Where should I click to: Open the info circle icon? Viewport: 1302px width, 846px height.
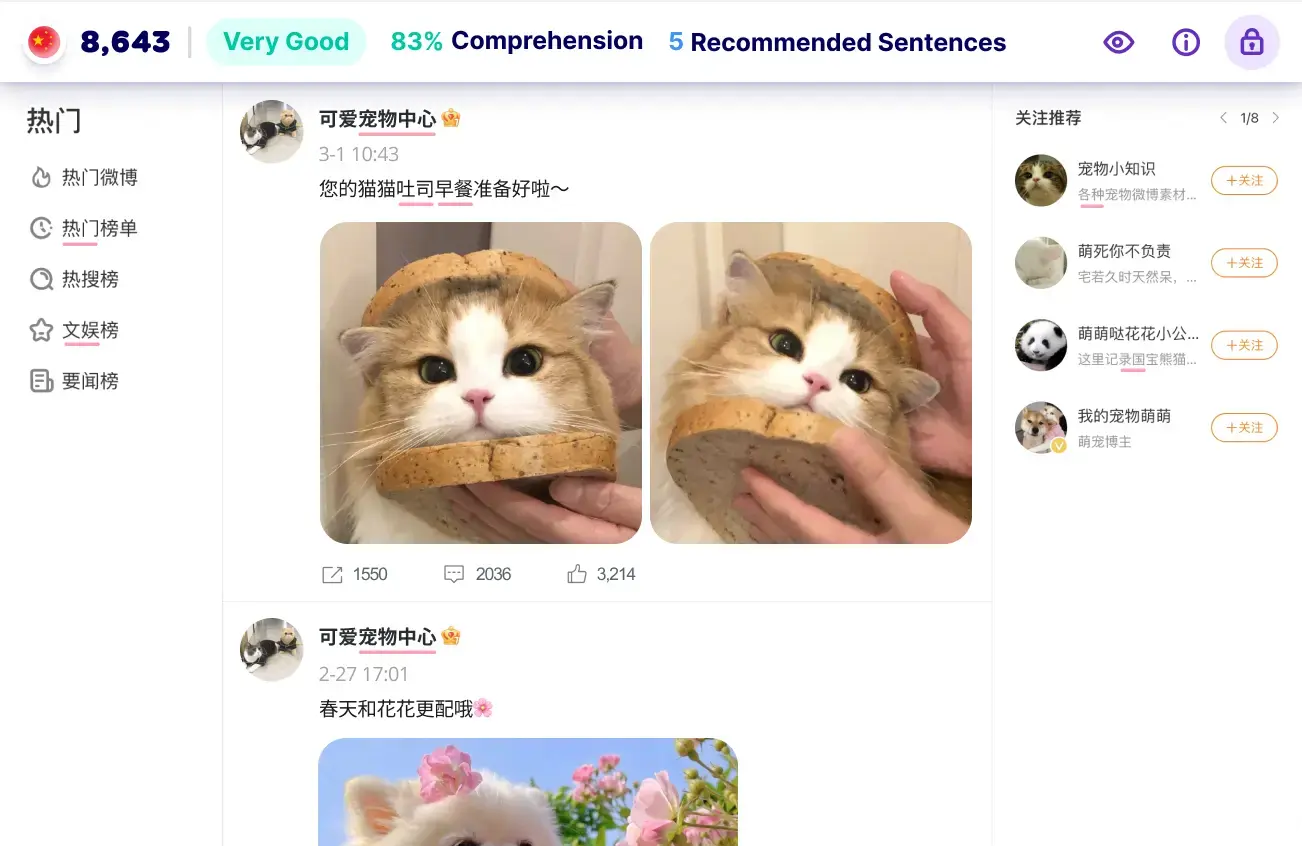(1185, 42)
